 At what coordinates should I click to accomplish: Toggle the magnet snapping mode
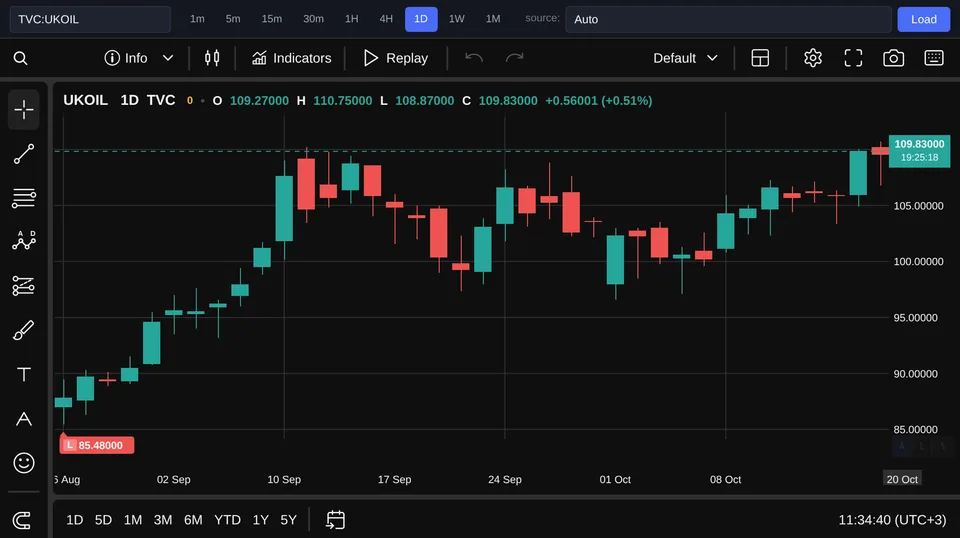[x=22, y=520]
